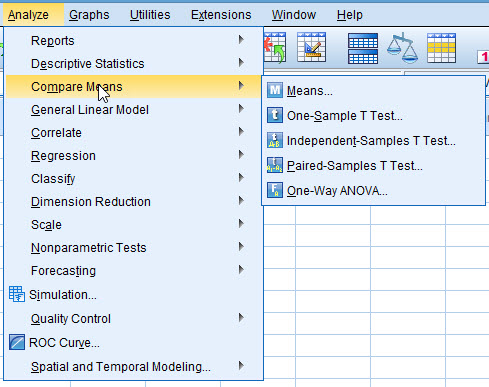
Task: Click the arrow next to Classify
Action: pos(241,178)
